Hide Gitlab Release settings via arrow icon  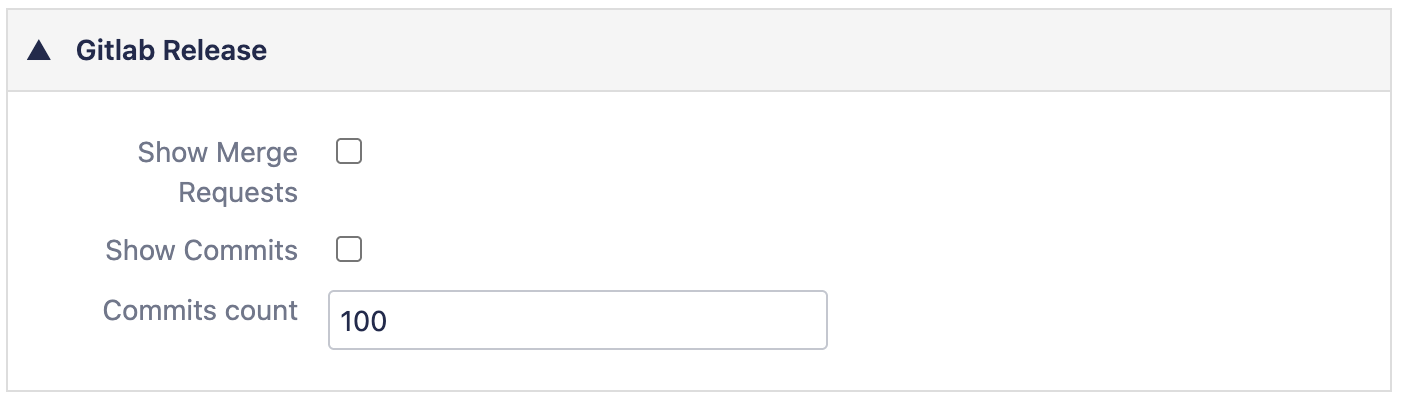pos(39,51)
